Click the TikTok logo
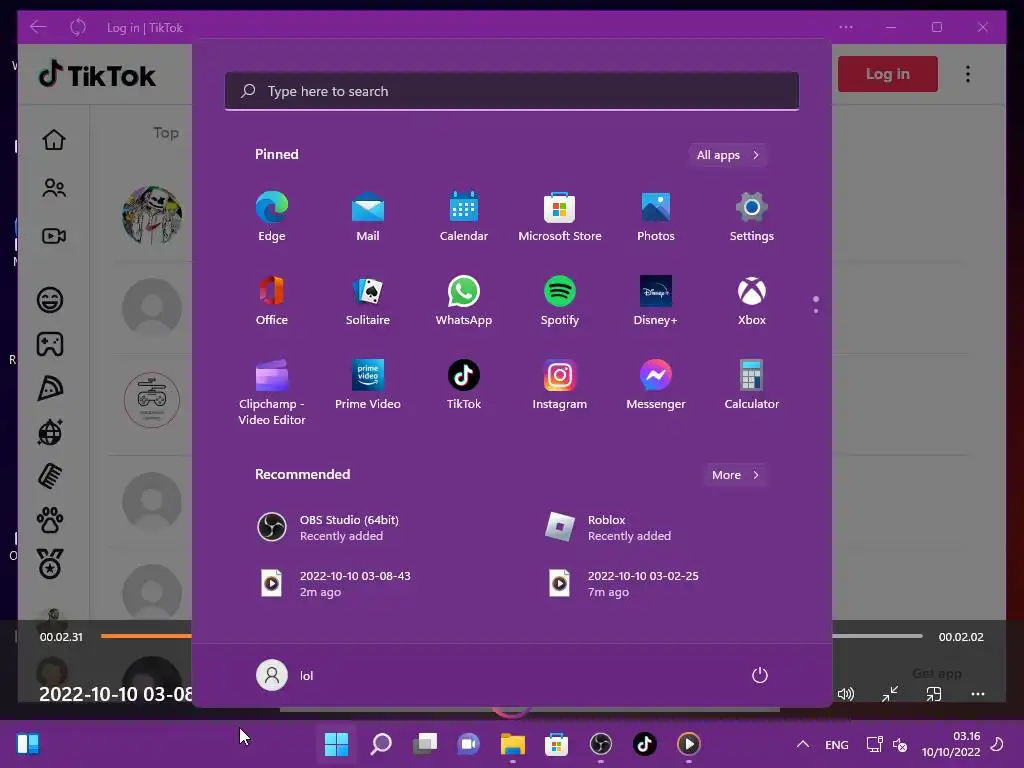Viewport: 1024px width, 768px height. click(x=97, y=75)
